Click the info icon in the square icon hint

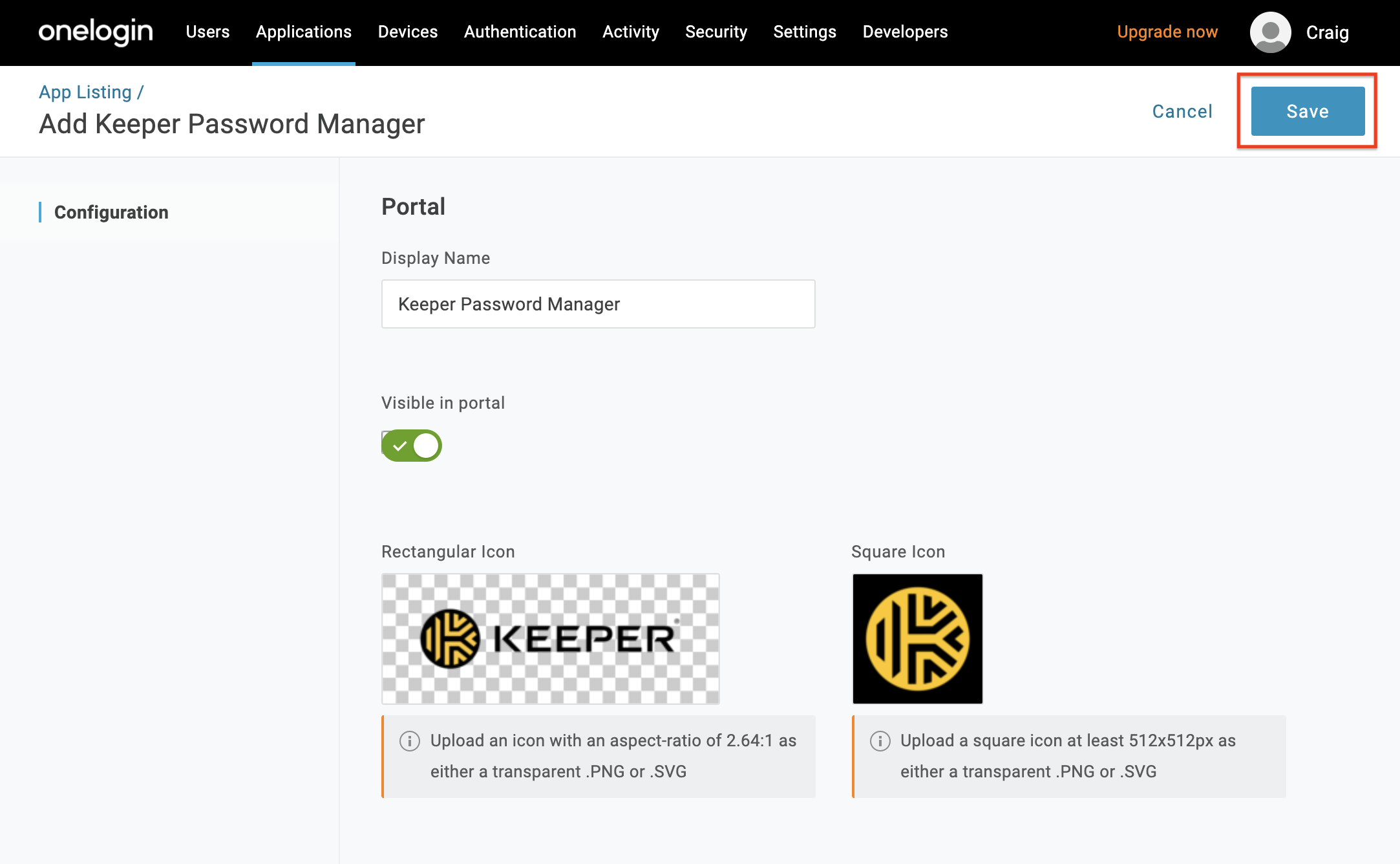(880, 740)
